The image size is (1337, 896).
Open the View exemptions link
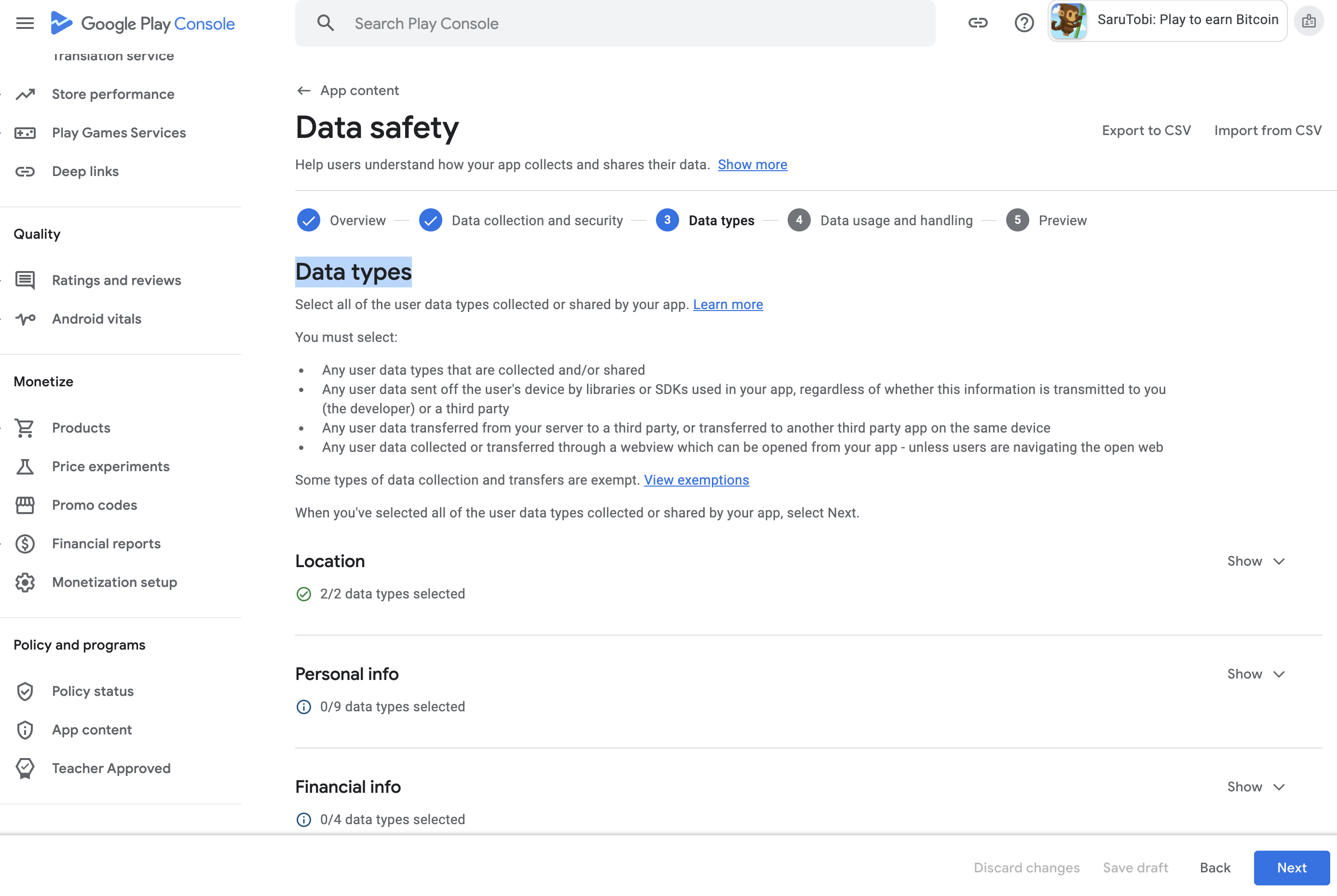696,480
